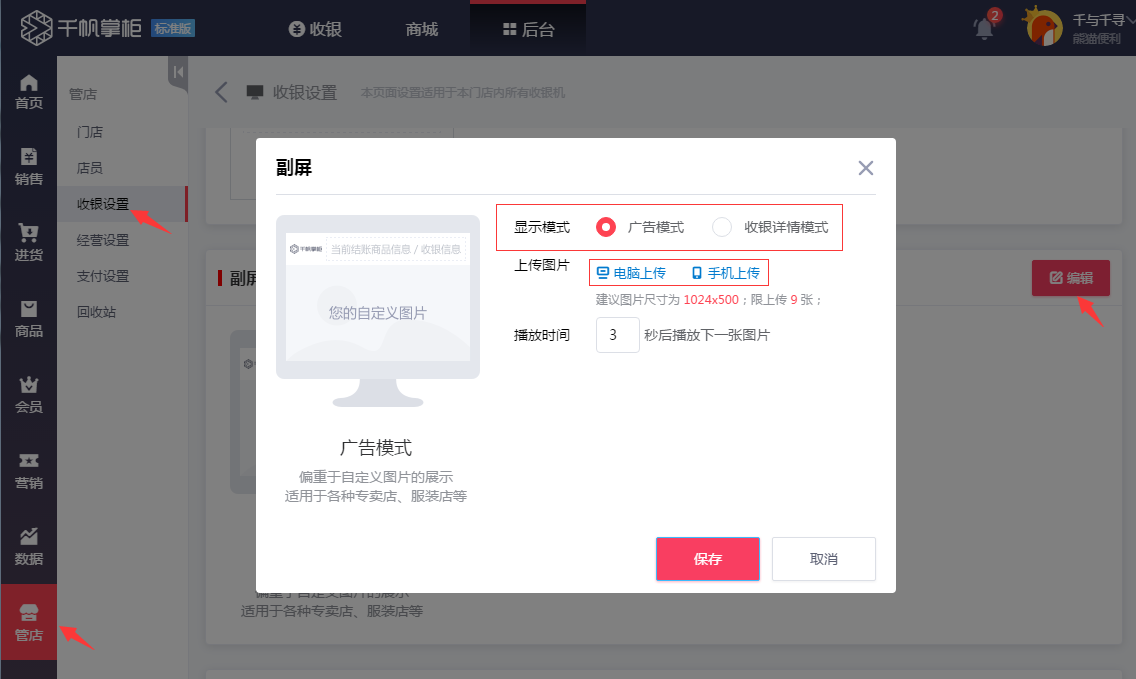Select the 销售 (Sales) sidebar icon
Image resolution: width=1136 pixels, height=679 pixels.
29,169
